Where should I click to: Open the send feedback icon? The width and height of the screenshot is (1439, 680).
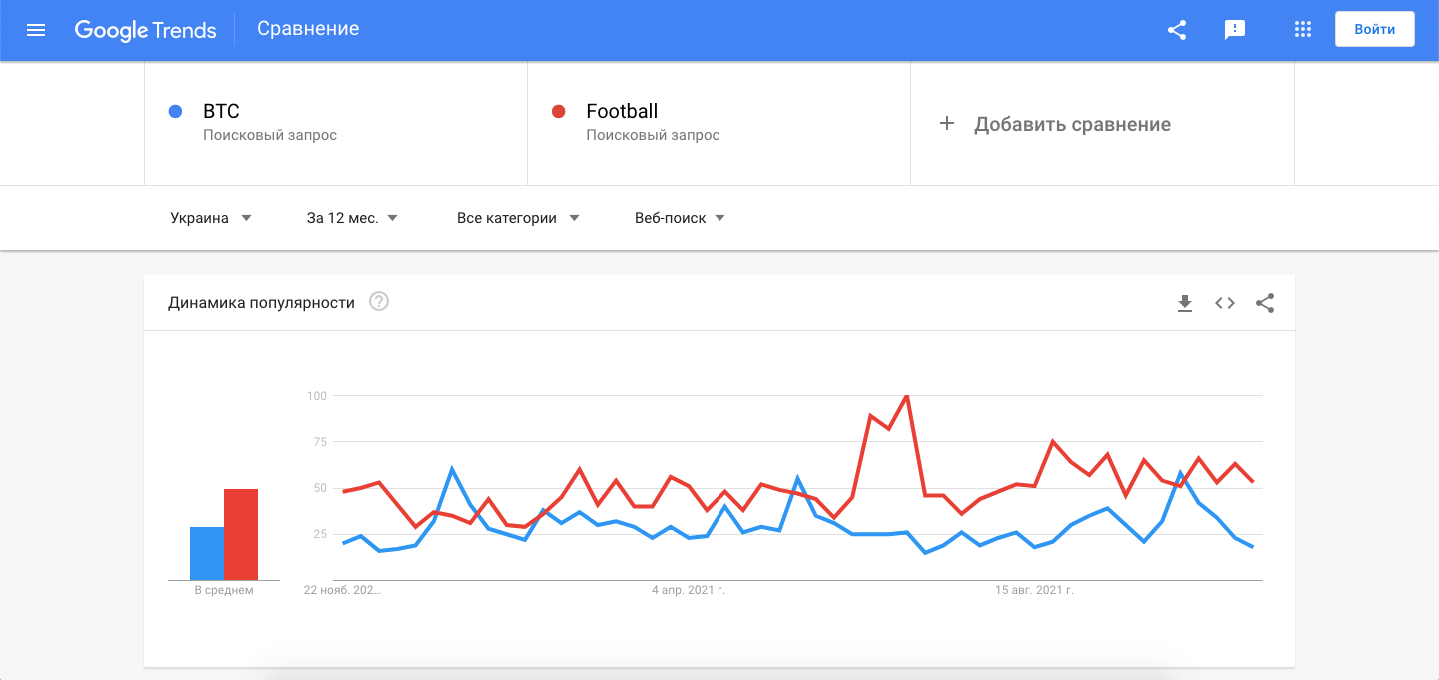[1235, 30]
